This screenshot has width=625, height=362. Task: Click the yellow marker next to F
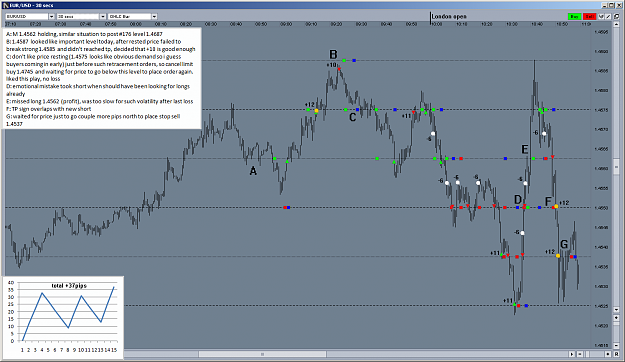(x=556, y=206)
